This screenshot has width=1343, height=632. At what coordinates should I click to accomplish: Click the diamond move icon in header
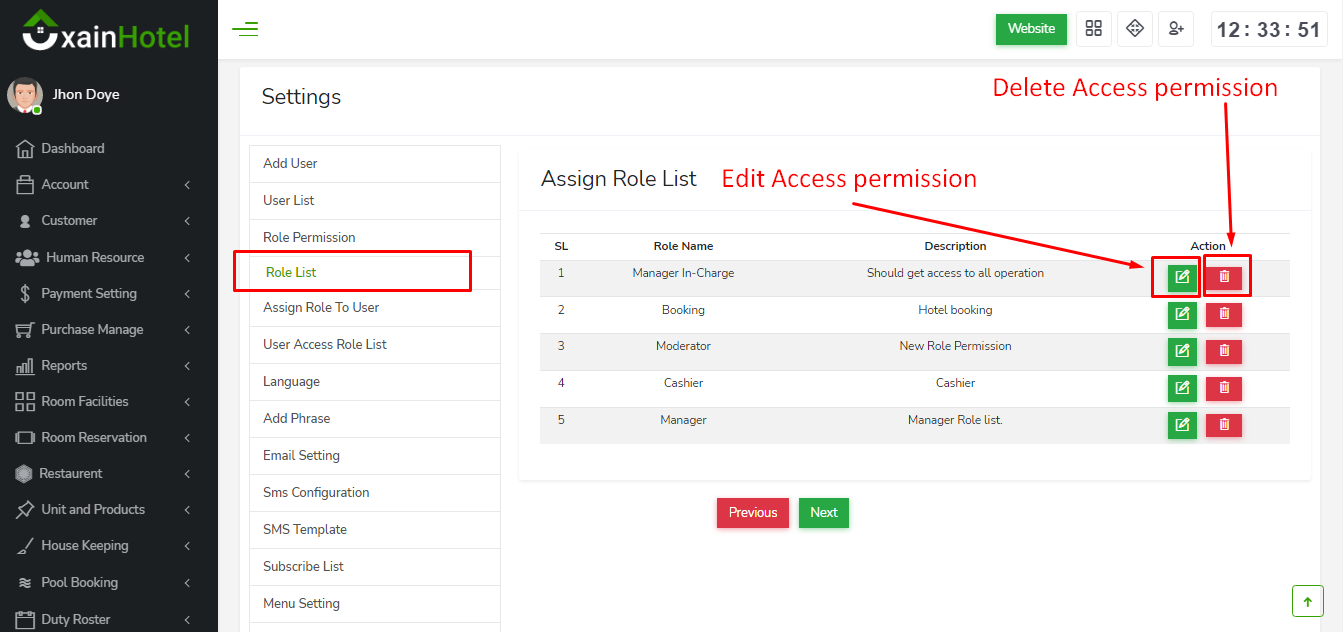click(1135, 29)
